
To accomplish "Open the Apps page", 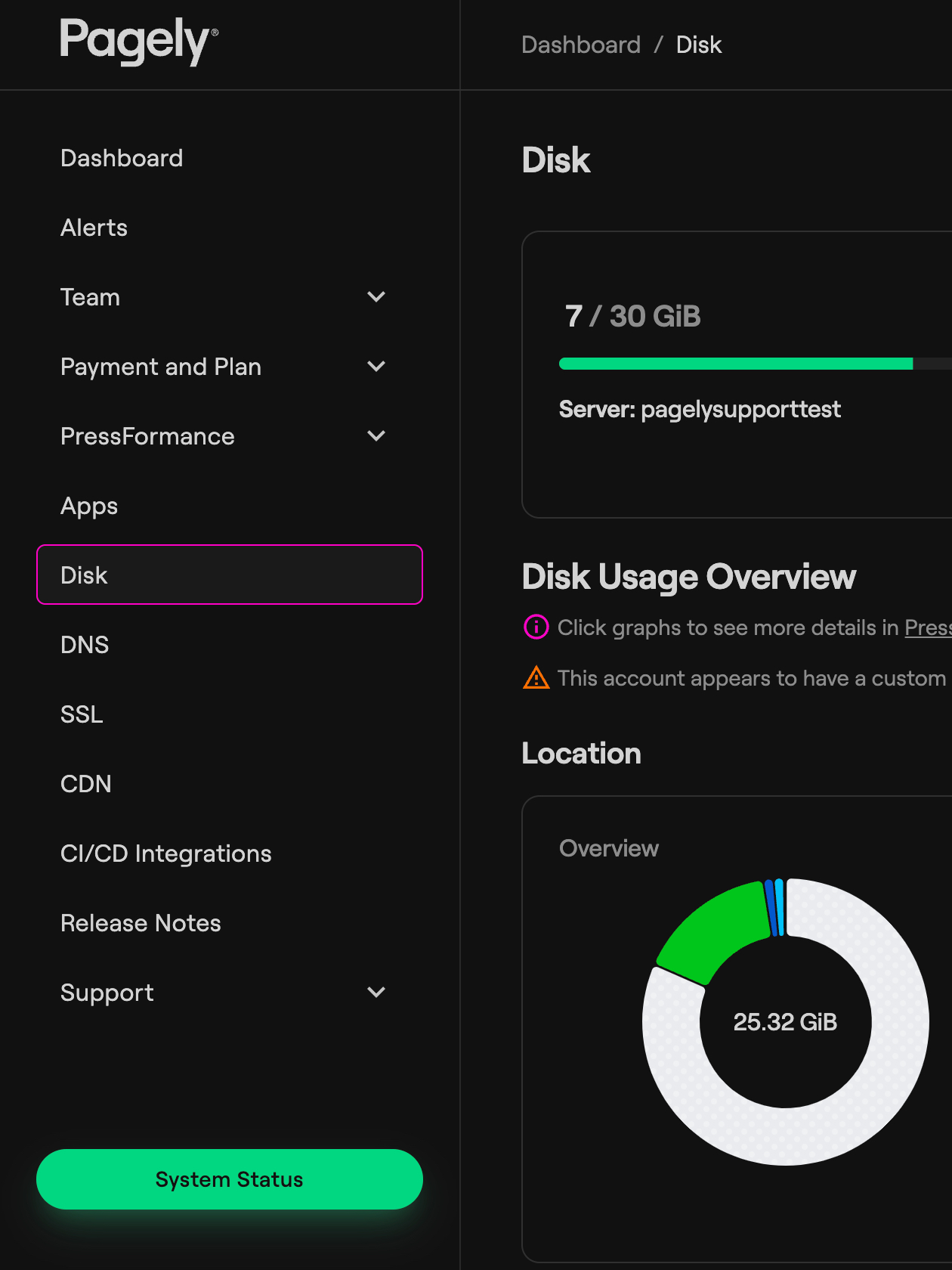I will pos(89,506).
